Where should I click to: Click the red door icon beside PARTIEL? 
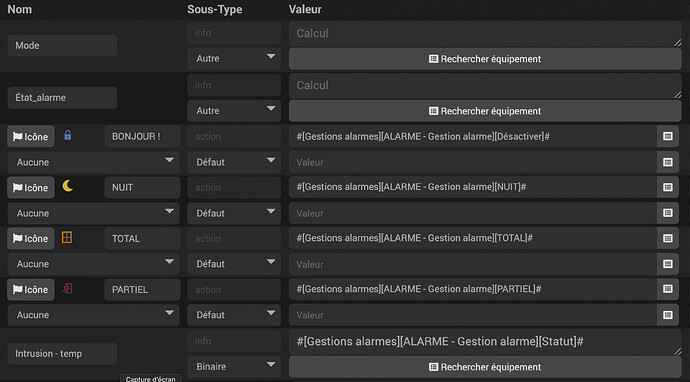(x=67, y=289)
